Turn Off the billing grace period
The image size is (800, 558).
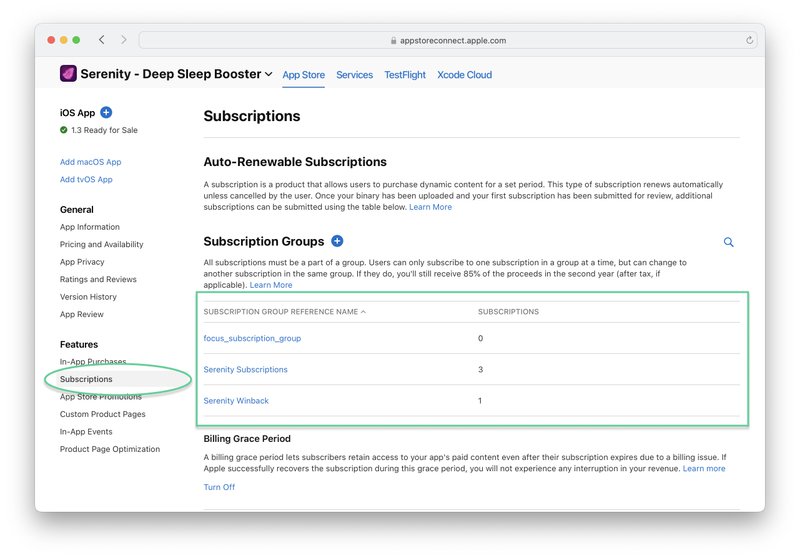coord(219,487)
